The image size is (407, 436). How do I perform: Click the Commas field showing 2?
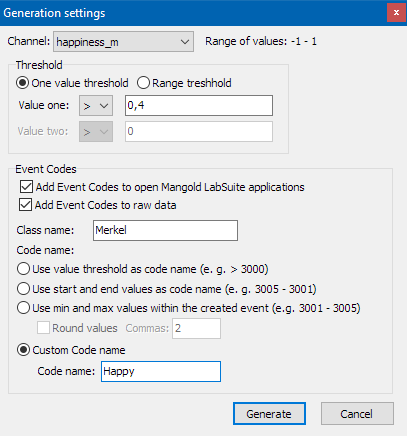click(196, 329)
